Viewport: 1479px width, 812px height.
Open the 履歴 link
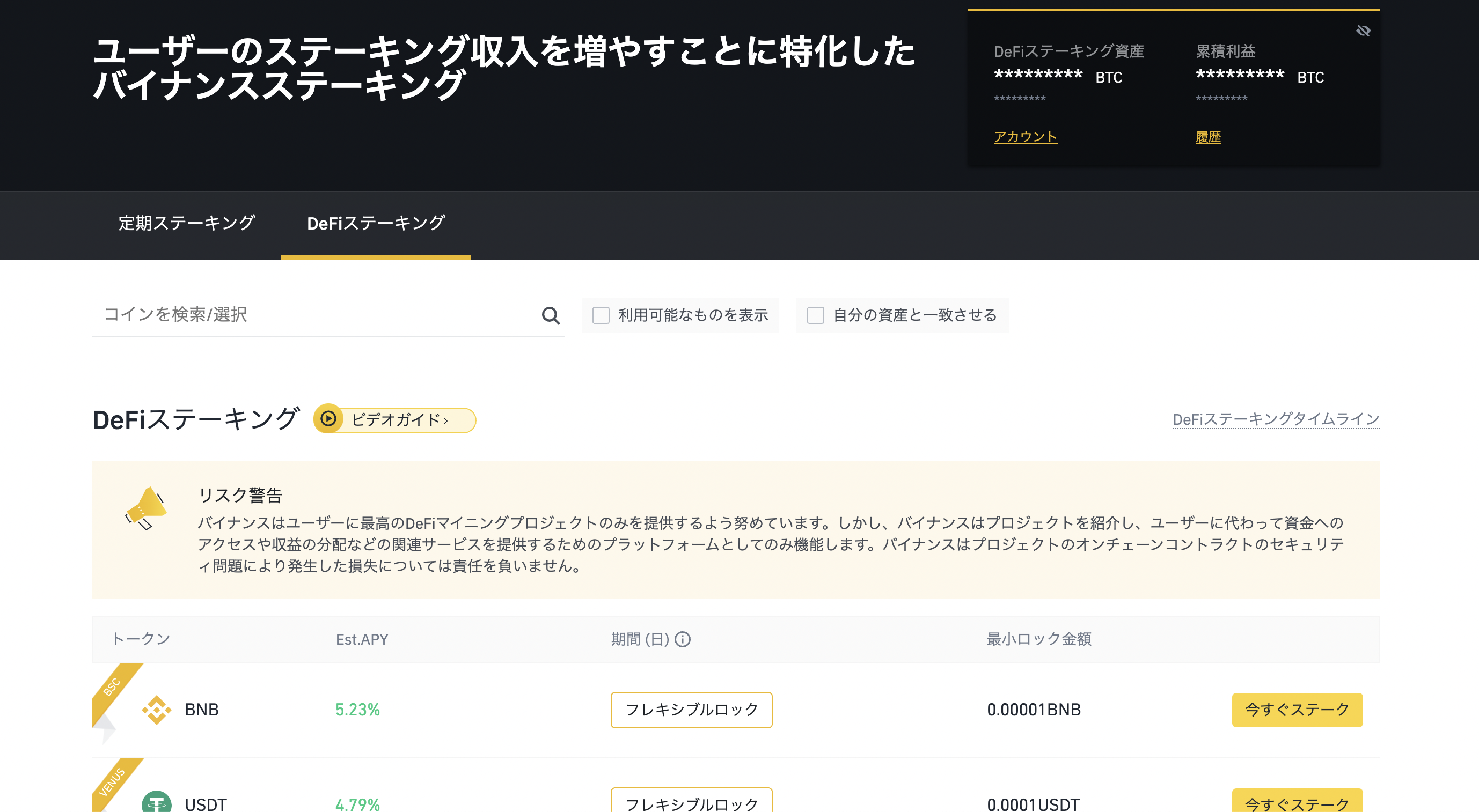click(1208, 137)
